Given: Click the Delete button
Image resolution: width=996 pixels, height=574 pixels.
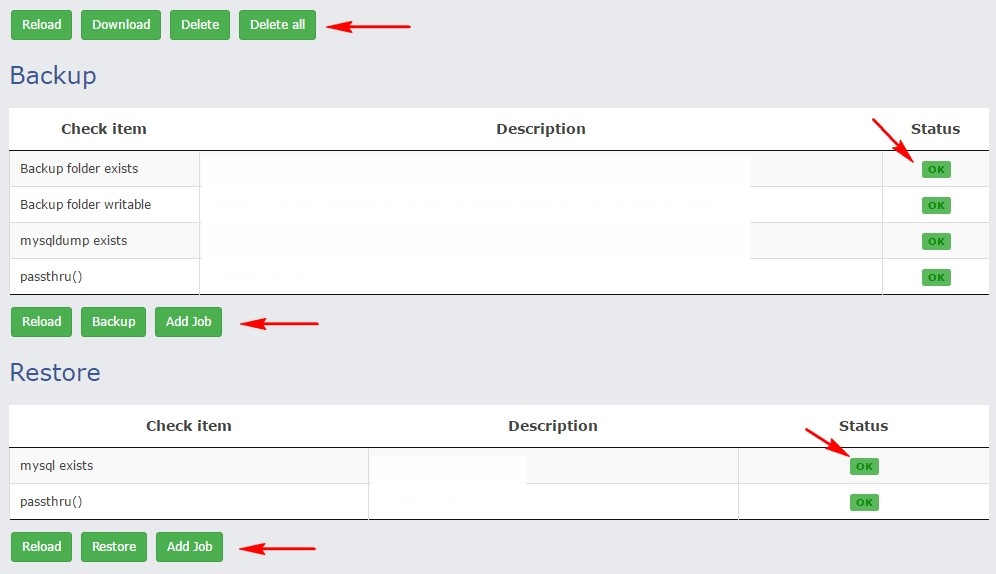Looking at the screenshot, I should click(x=200, y=25).
